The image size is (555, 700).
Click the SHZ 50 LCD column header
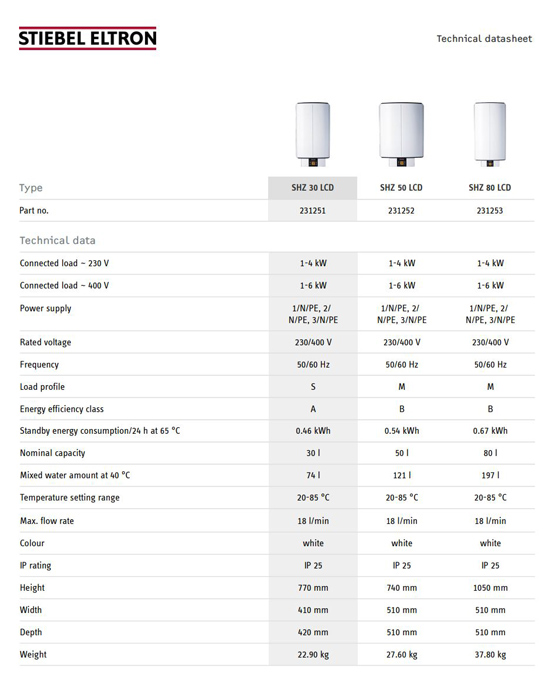(x=401, y=188)
